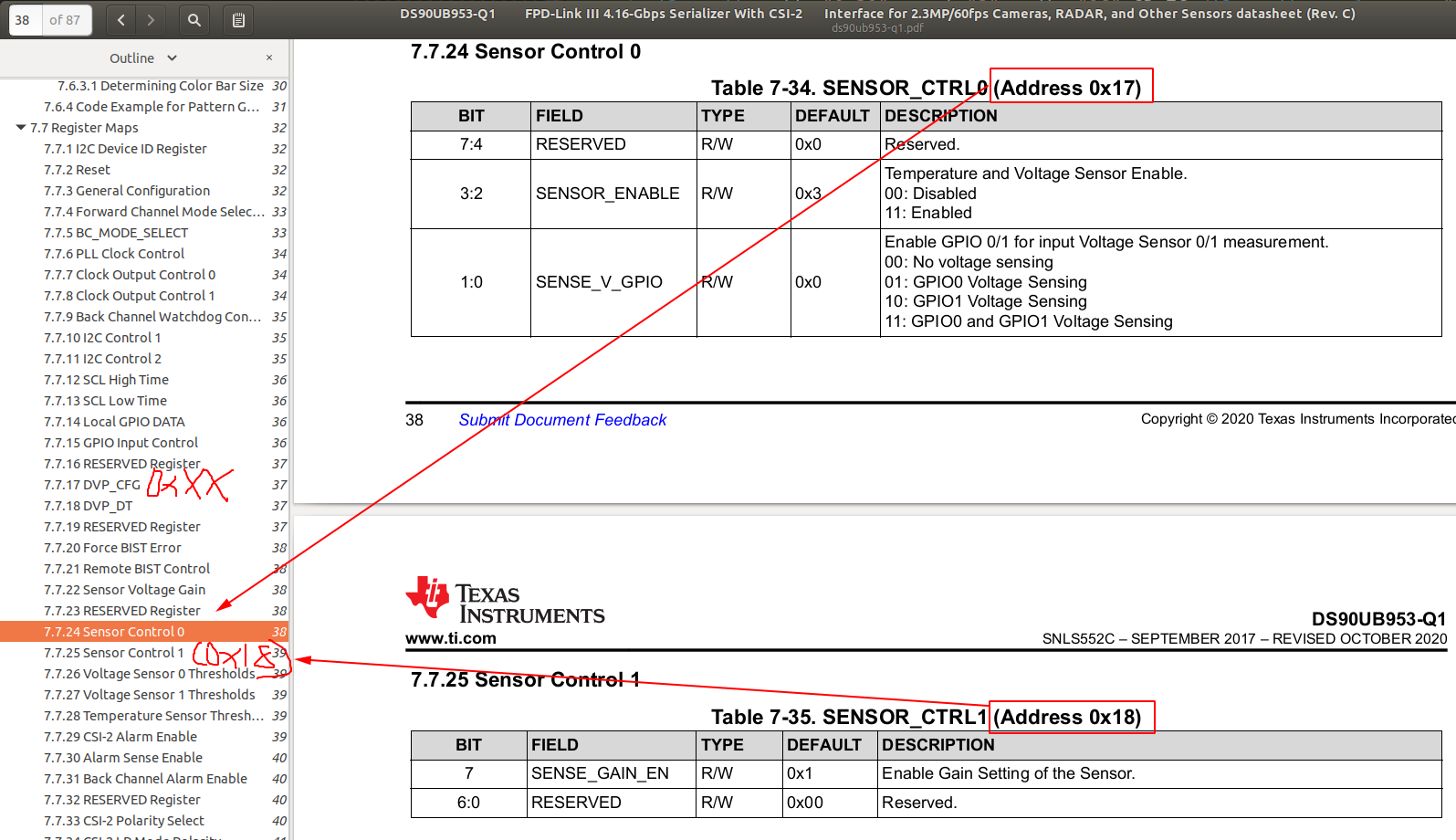1456x840 pixels.
Task: Open 7.7.28 Temperature Sensor Thresholds
Action: point(153,716)
